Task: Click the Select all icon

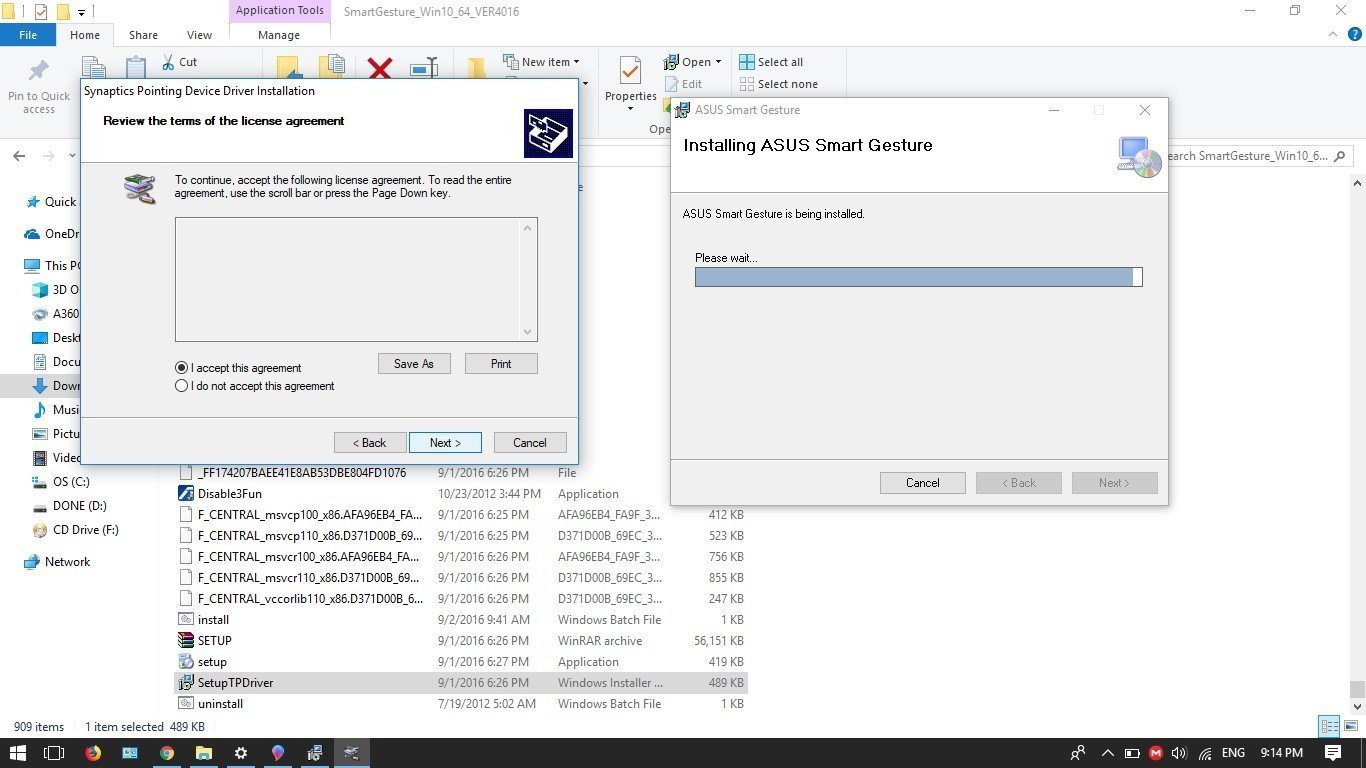Action: click(747, 62)
